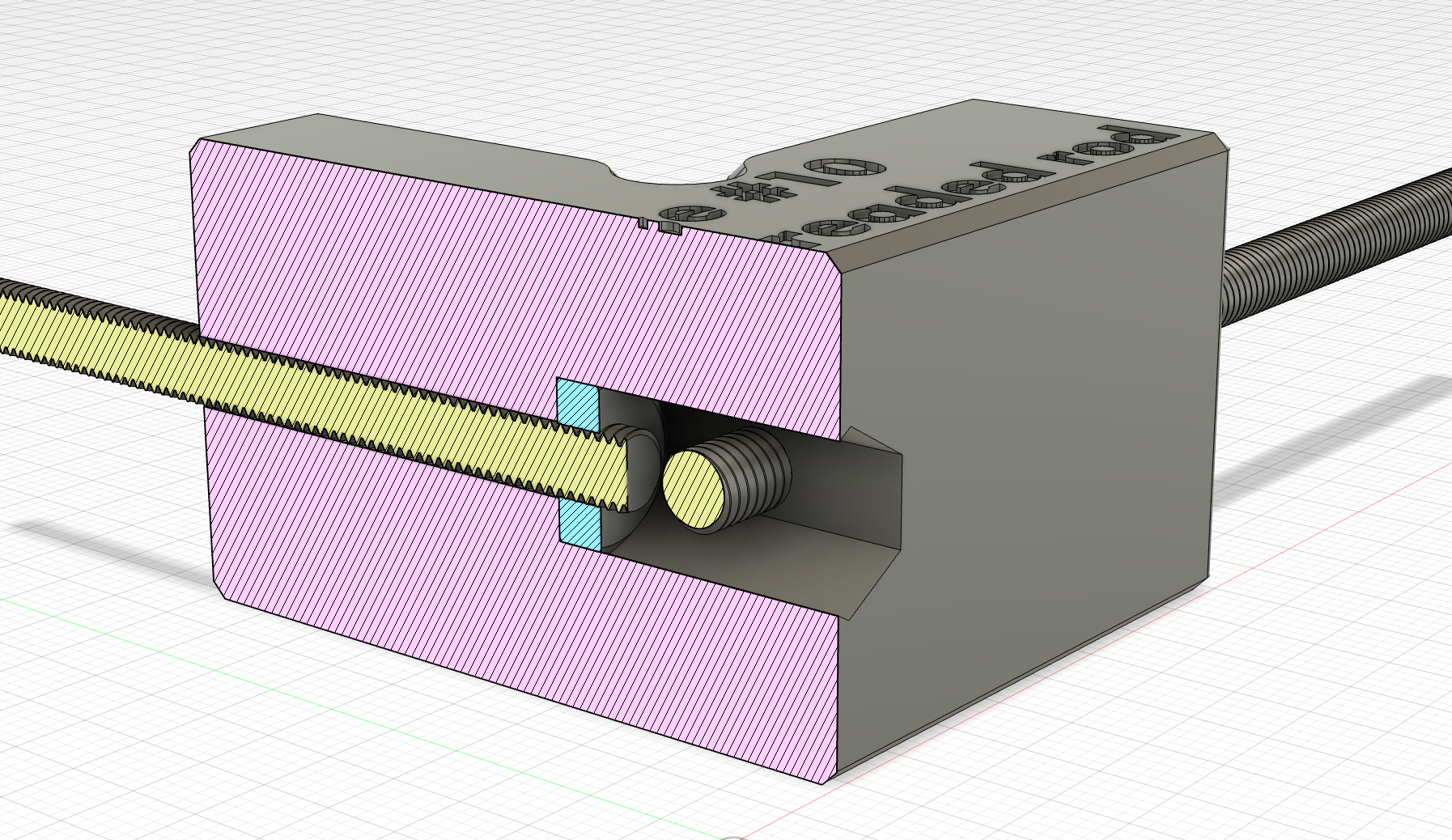This screenshot has height=840, width=1452.
Task: Click the engraved "#10" text on the top face
Action: pos(799,180)
